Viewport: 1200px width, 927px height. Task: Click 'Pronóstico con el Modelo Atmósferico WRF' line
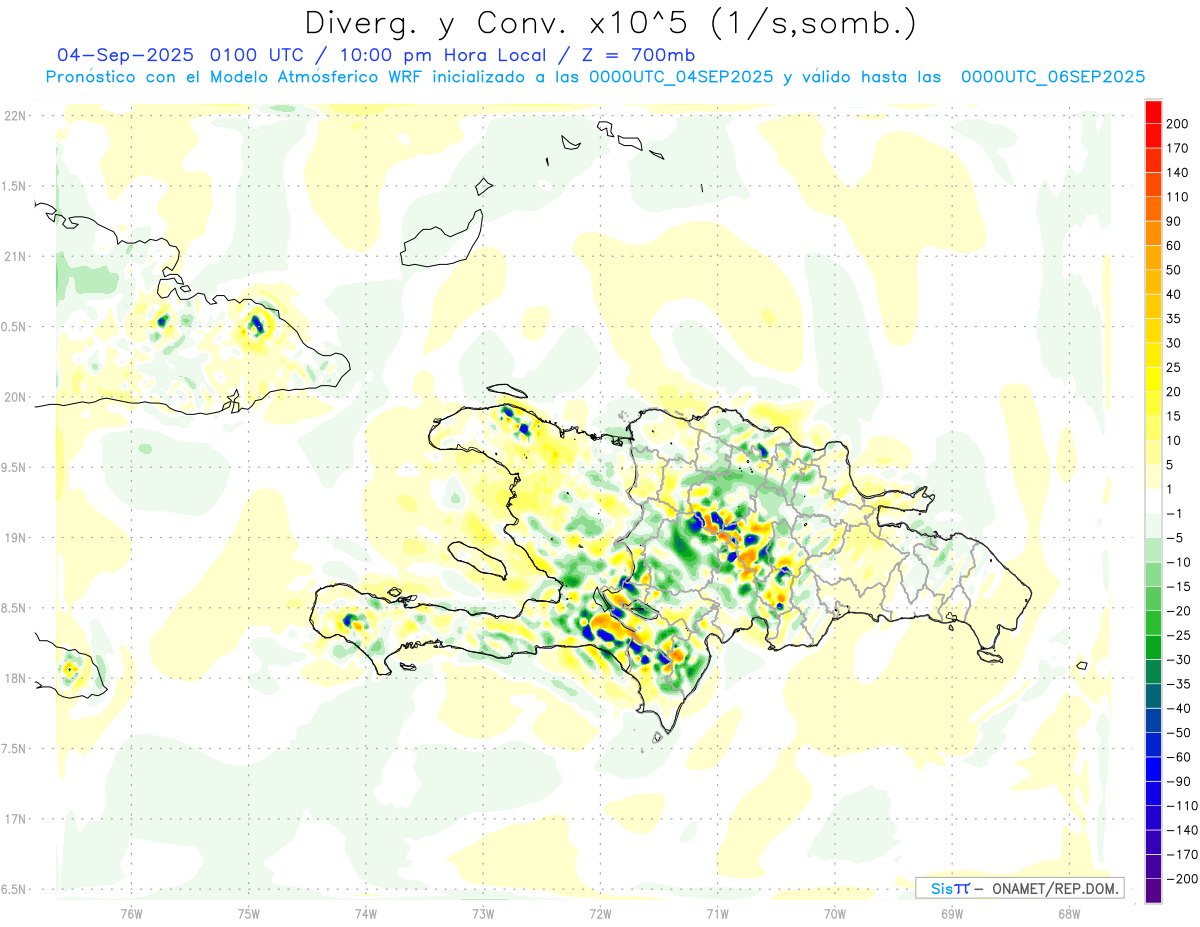click(x=235, y=77)
